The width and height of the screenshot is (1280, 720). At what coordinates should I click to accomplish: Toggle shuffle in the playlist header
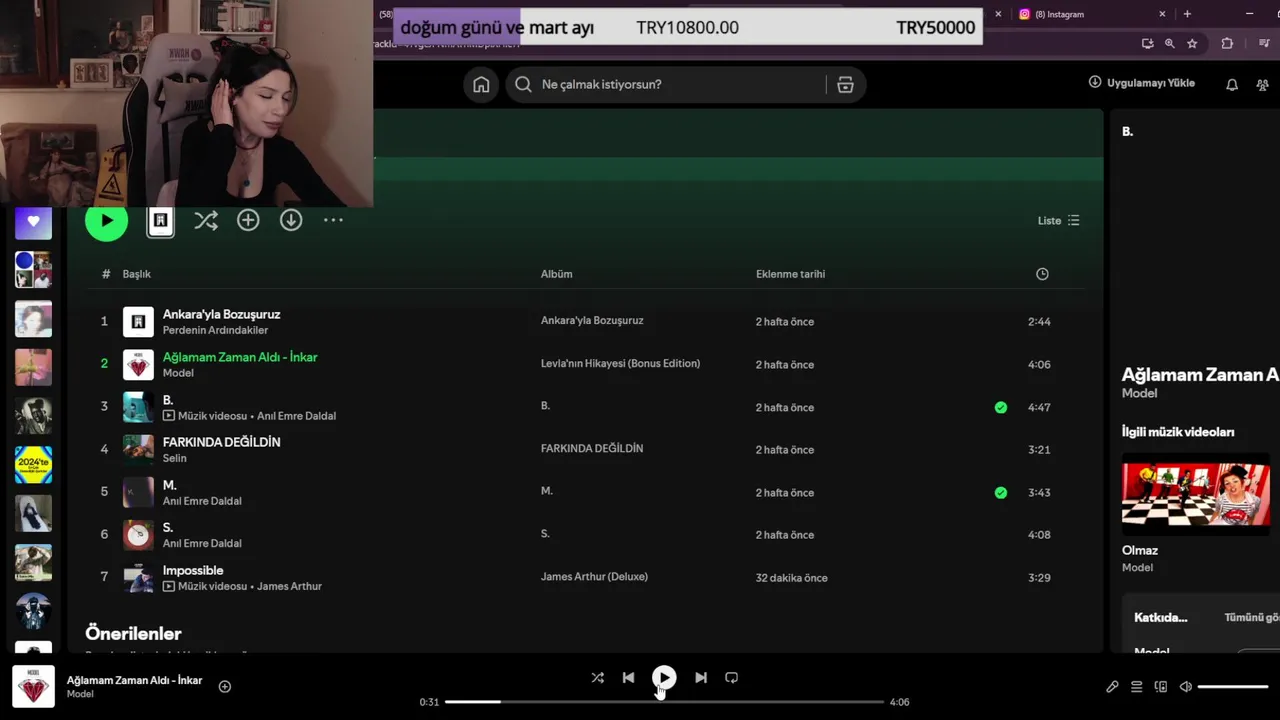tap(205, 220)
